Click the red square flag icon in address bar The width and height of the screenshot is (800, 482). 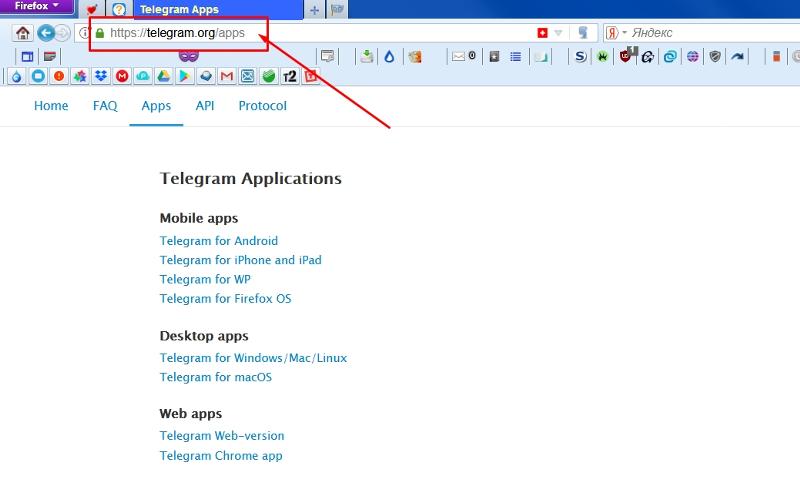(542, 33)
